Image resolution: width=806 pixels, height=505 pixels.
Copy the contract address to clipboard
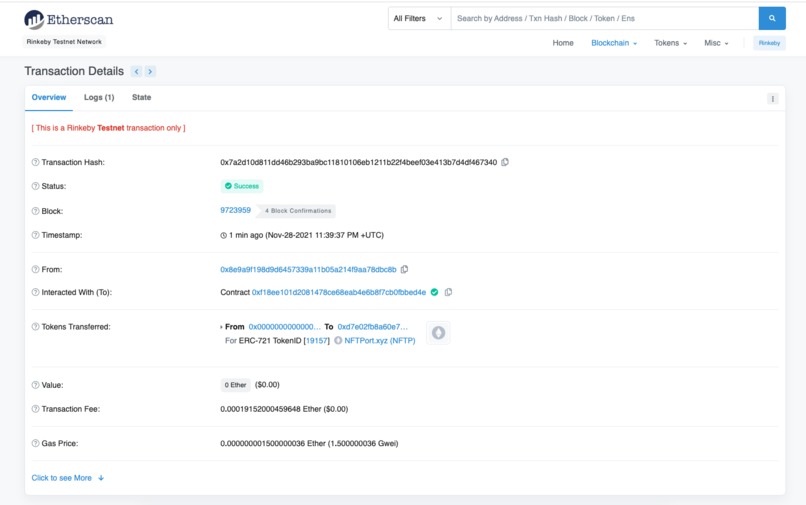tap(448, 292)
